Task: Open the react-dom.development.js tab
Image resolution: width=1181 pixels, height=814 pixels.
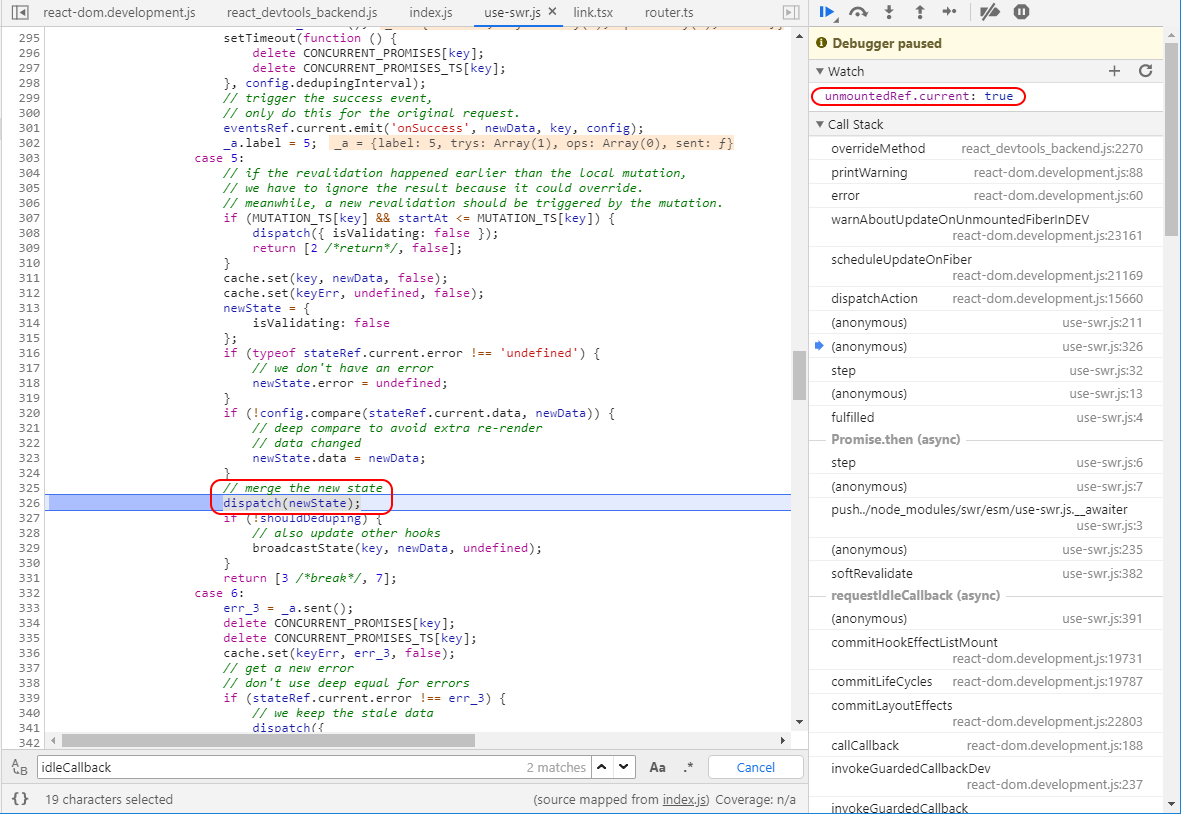Action: pyautogui.click(x=119, y=12)
